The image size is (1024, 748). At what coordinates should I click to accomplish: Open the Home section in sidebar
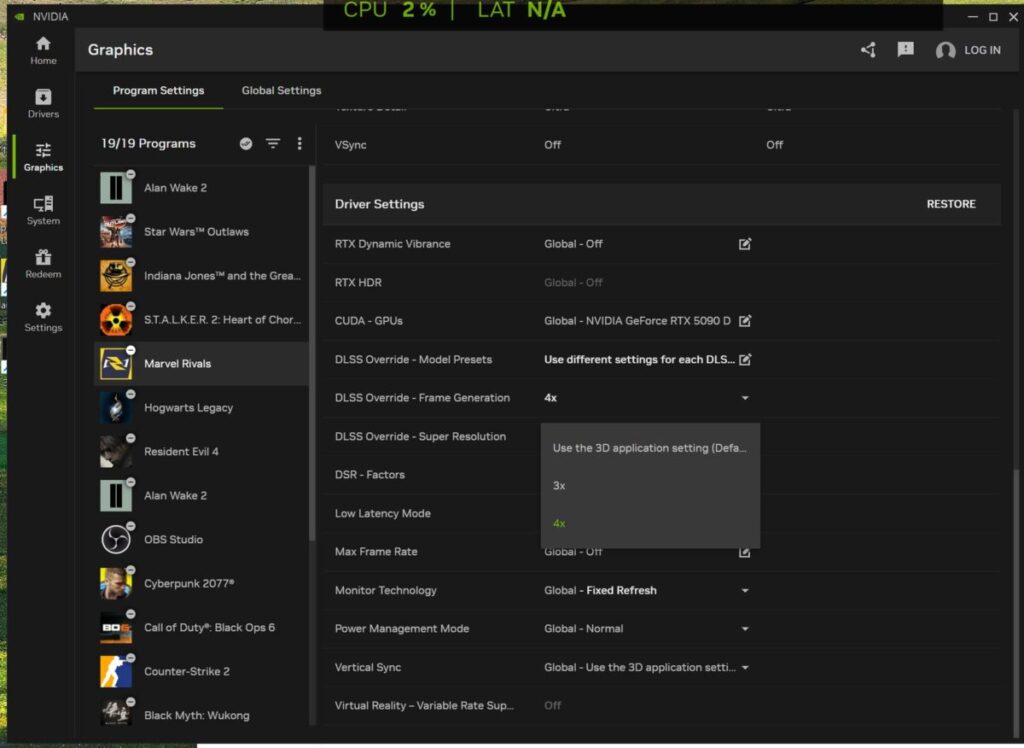[43, 50]
